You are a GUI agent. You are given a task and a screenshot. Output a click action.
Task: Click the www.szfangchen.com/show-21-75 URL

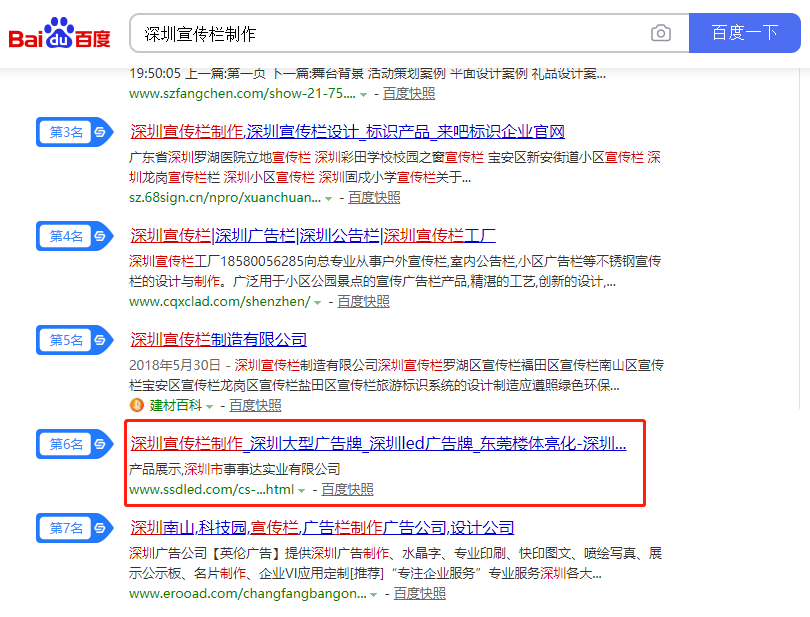[242, 94]
